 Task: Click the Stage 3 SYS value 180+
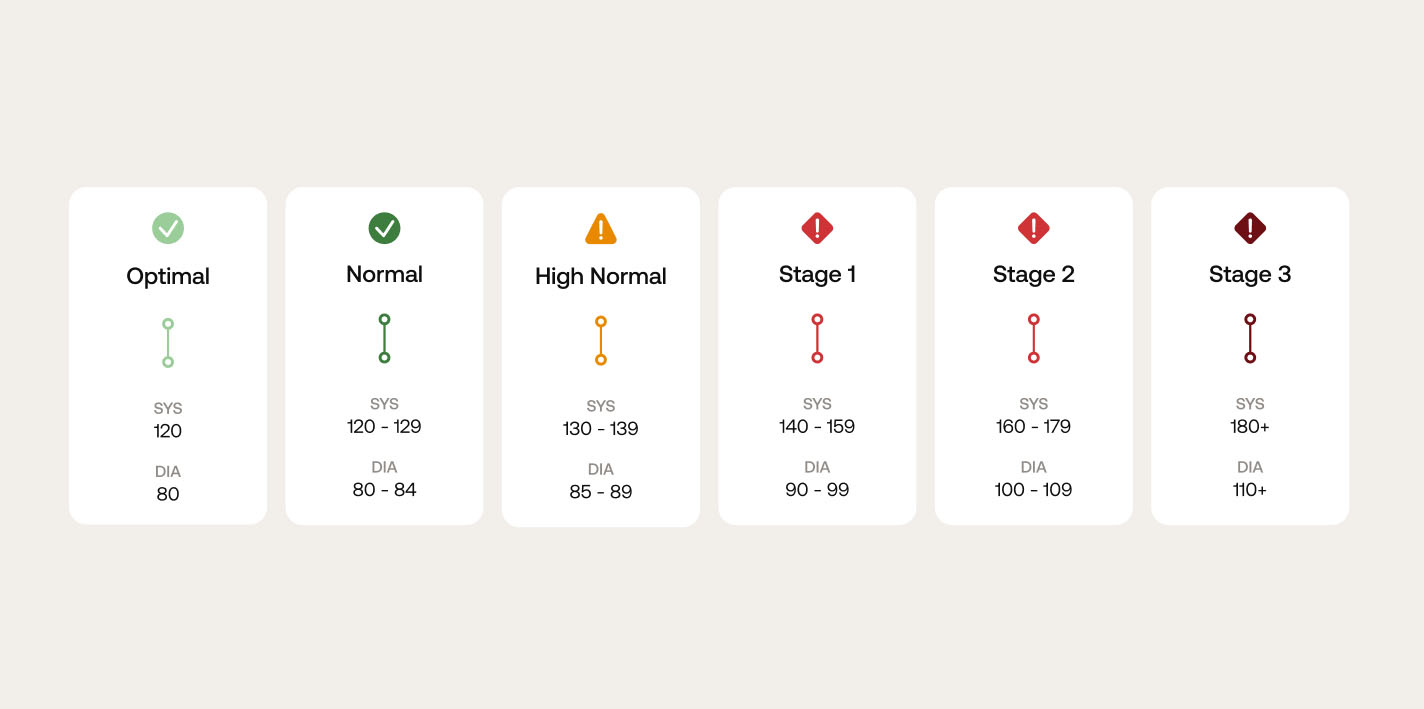coord(1250,427)
